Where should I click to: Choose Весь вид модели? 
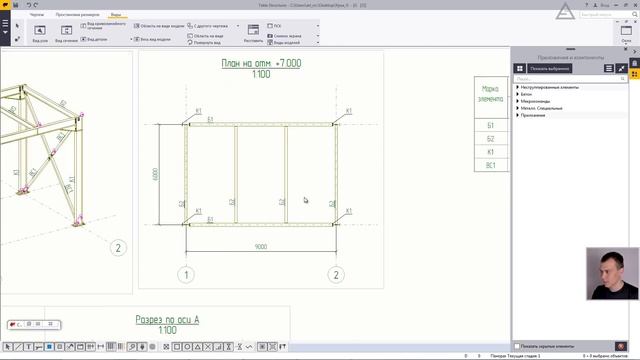(152, 39)
